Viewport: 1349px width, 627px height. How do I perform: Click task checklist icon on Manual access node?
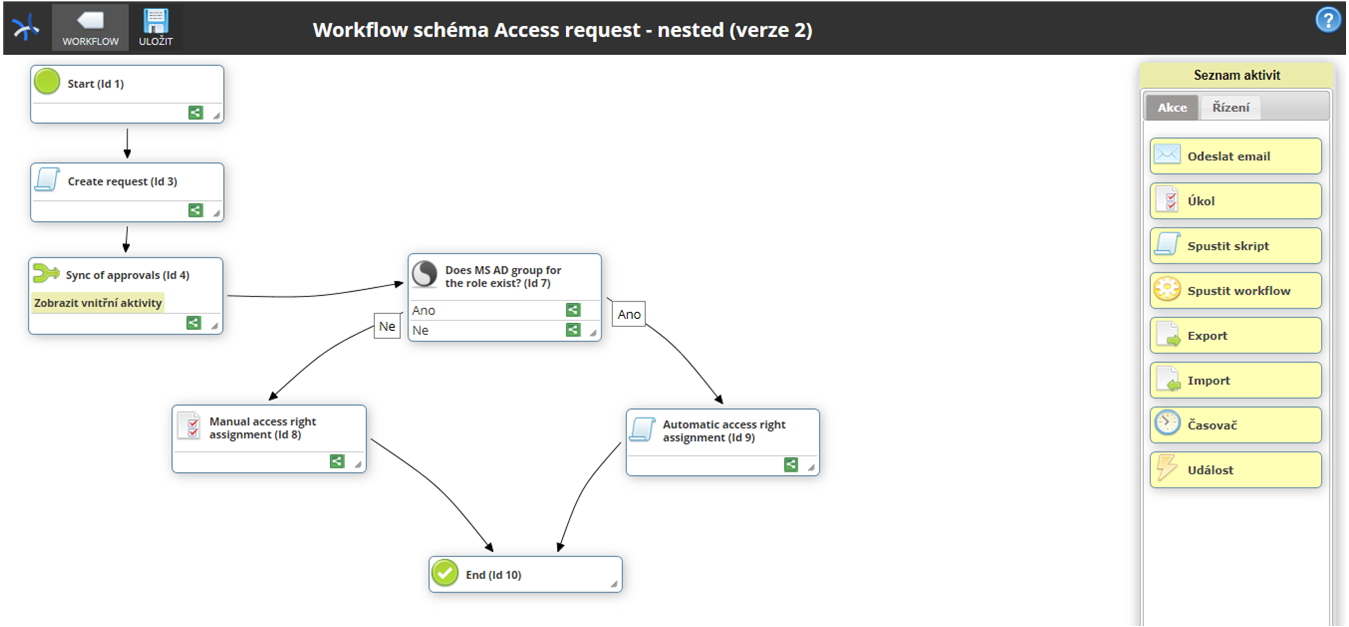click(188, 426)
